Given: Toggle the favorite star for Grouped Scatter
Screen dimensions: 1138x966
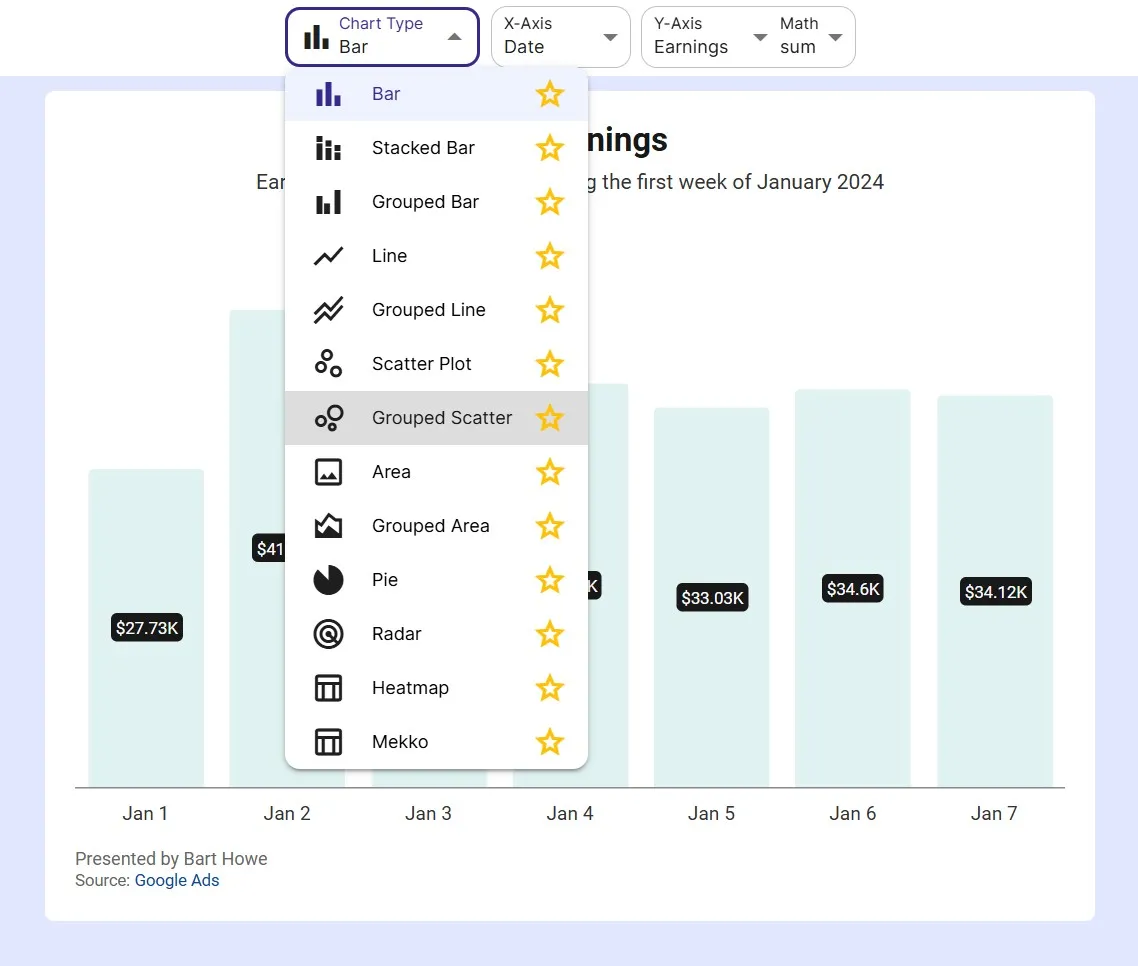Looking at the screenshot, I should point(550,418).
